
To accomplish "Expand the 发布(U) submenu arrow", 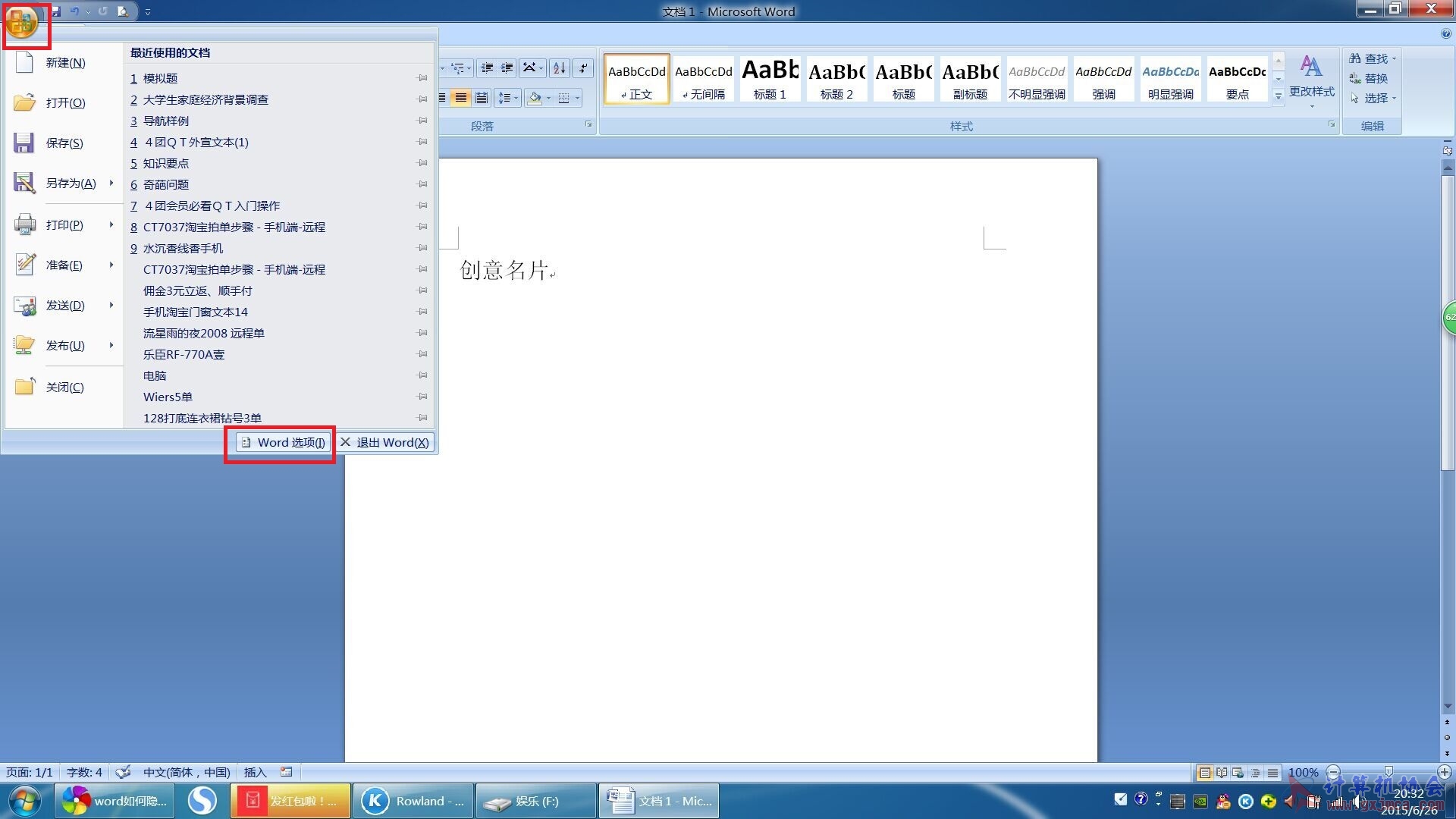I will tap(111, 346).
